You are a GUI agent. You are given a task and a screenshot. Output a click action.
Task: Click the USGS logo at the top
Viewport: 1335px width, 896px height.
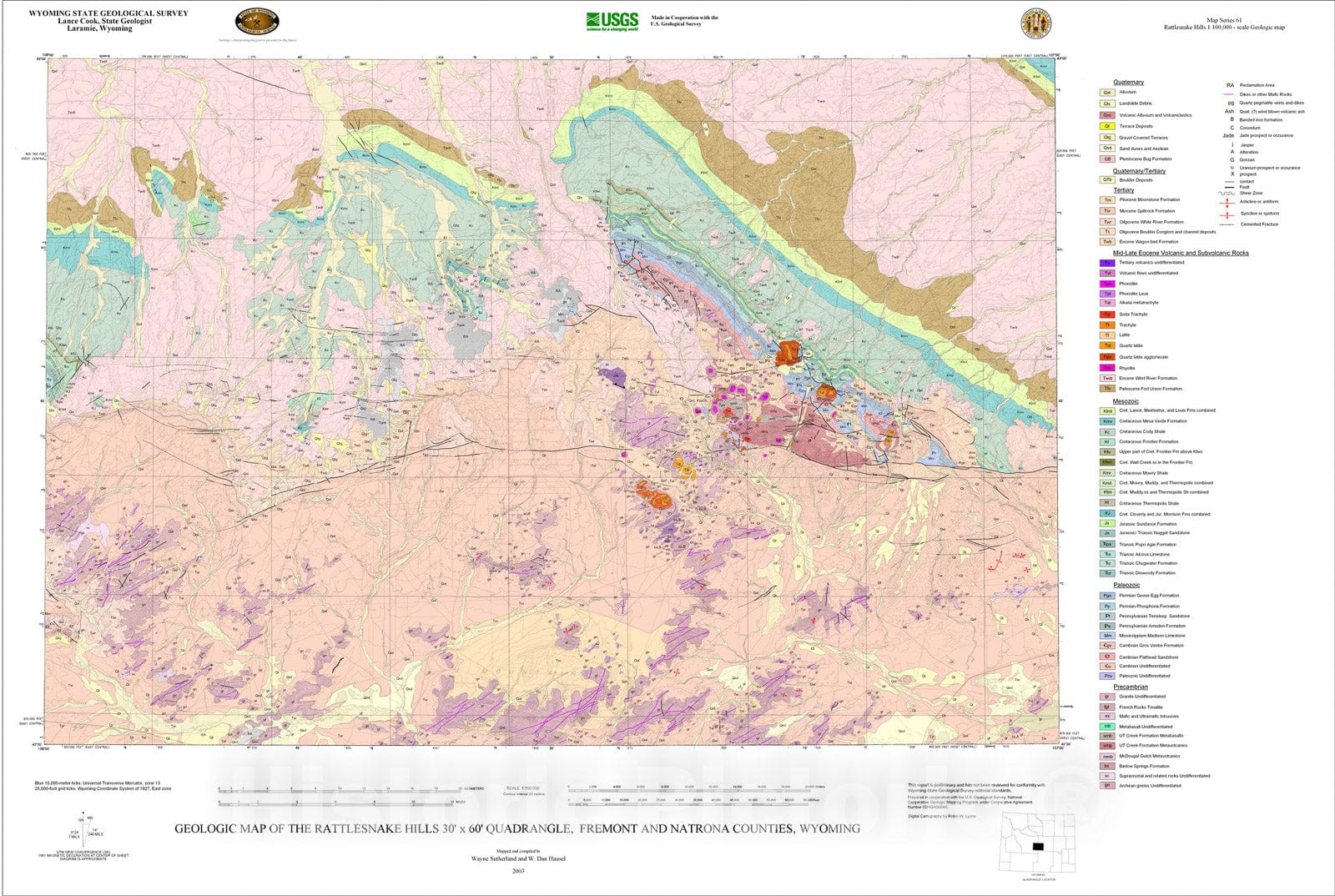tap(612, 20)
